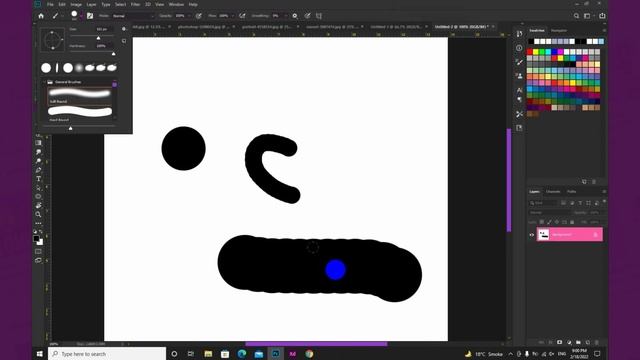Open the Filter menu
Viewport: 640px width, 360px height.
coord(135,4)
